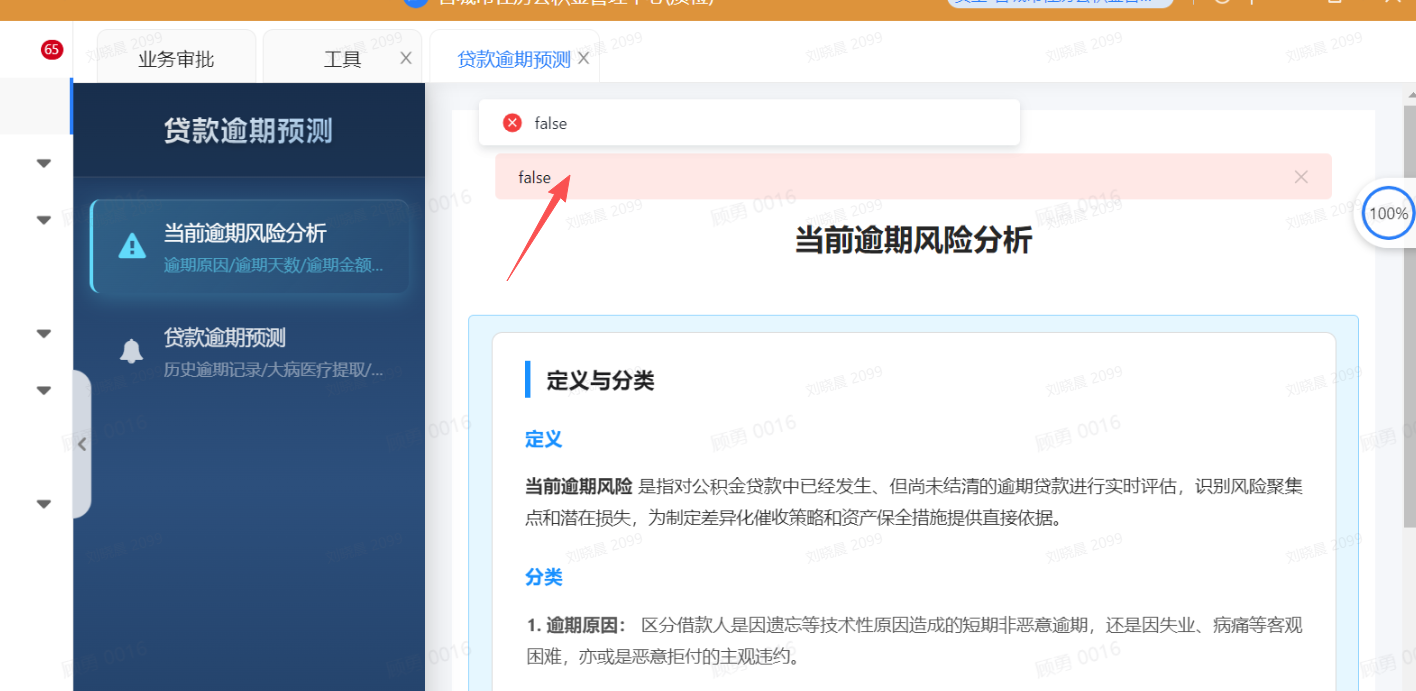Close the 工具 tab

point(406,58)
